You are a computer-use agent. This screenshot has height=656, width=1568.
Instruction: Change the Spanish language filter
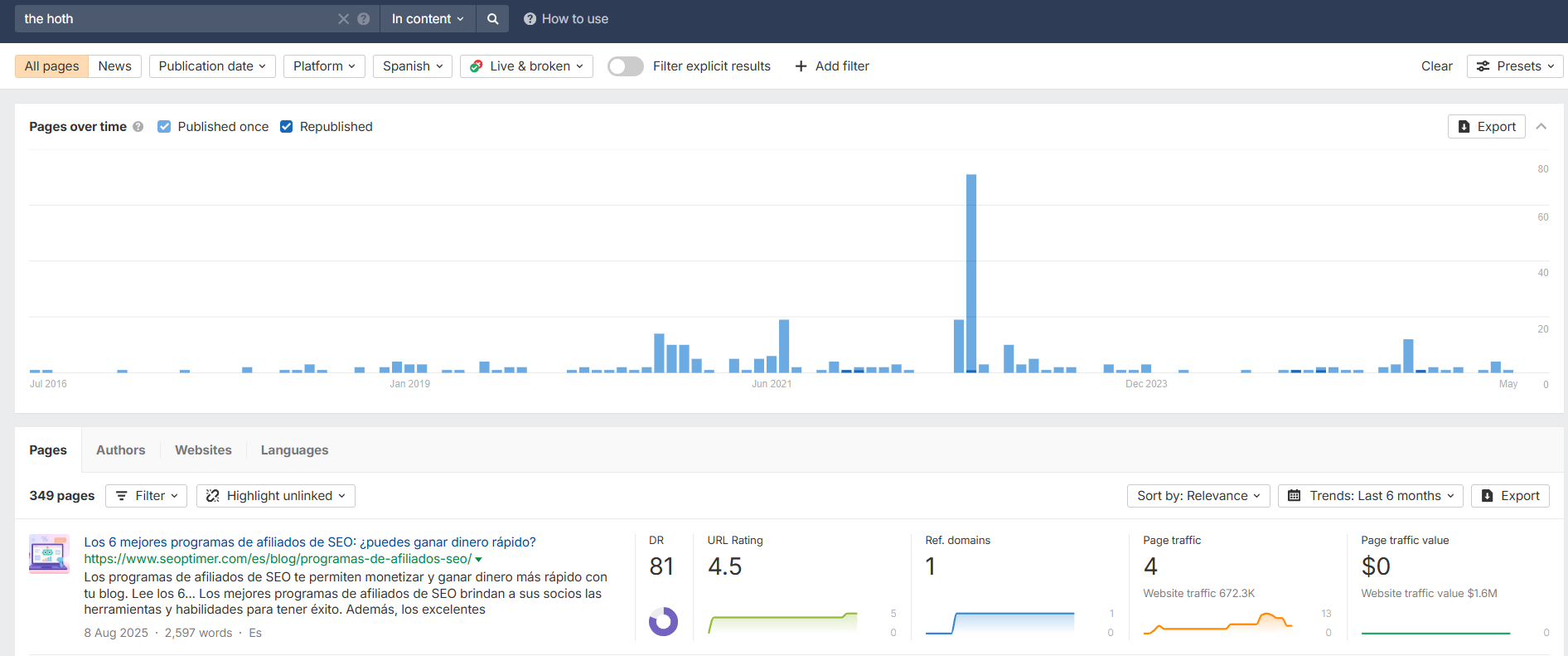pos(413,66)
